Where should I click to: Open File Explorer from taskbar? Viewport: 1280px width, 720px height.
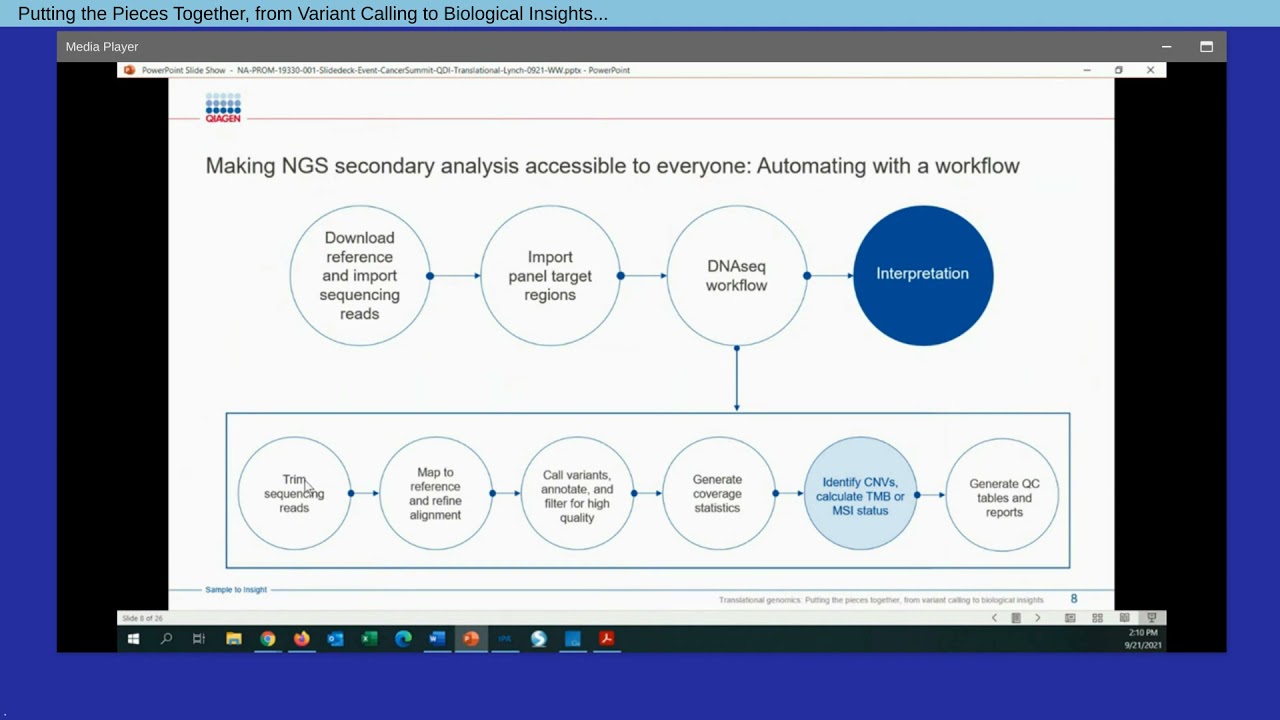coord(234,639)
